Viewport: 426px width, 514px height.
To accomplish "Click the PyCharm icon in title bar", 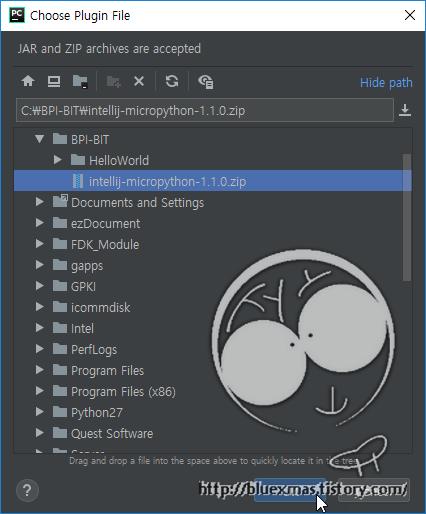I will [17, 15].
